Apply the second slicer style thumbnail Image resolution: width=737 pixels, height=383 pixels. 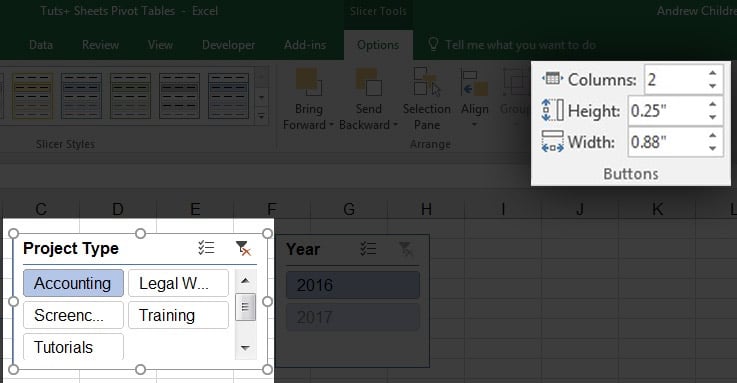click(x=81, y=96)
